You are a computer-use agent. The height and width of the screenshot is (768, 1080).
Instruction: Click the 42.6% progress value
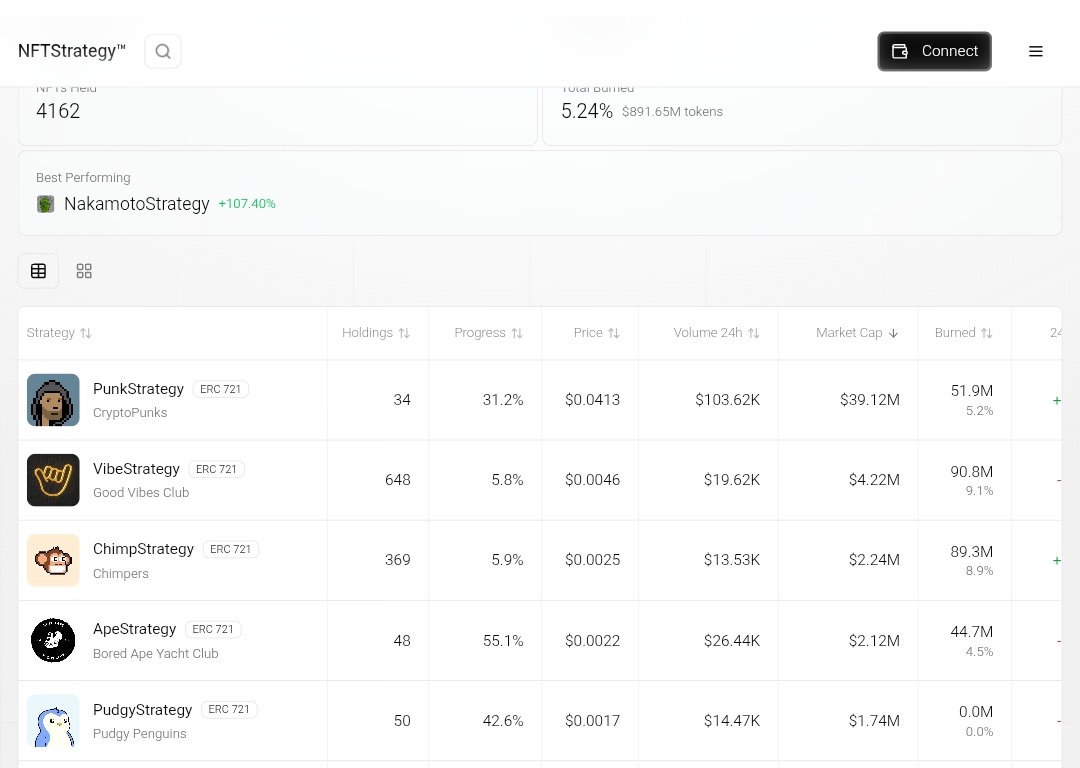(x=503, y=720)
